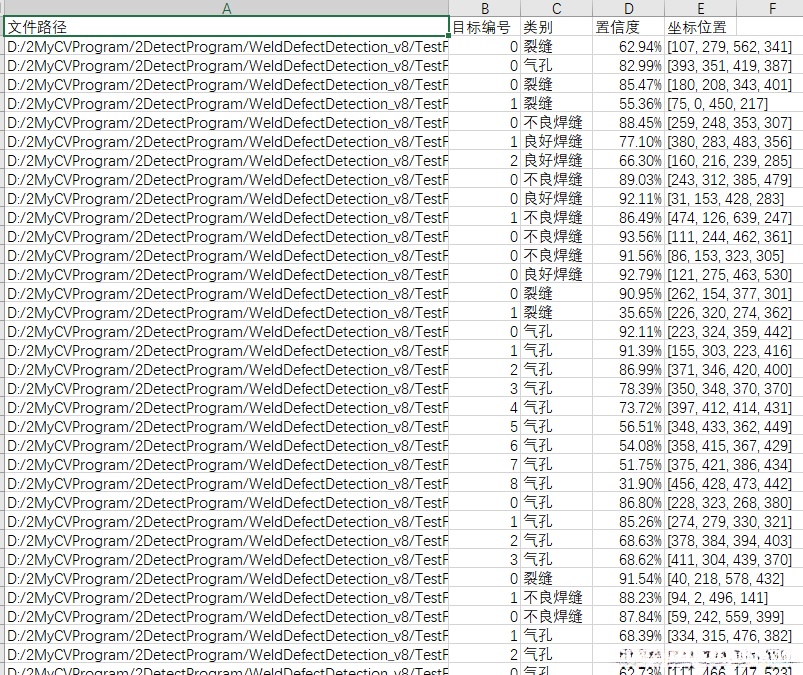The height and width of the screenshot is (675, 803).
Task: Click coordinates cell [223, 324, 359, 442]
Action: tap(730, 331)
